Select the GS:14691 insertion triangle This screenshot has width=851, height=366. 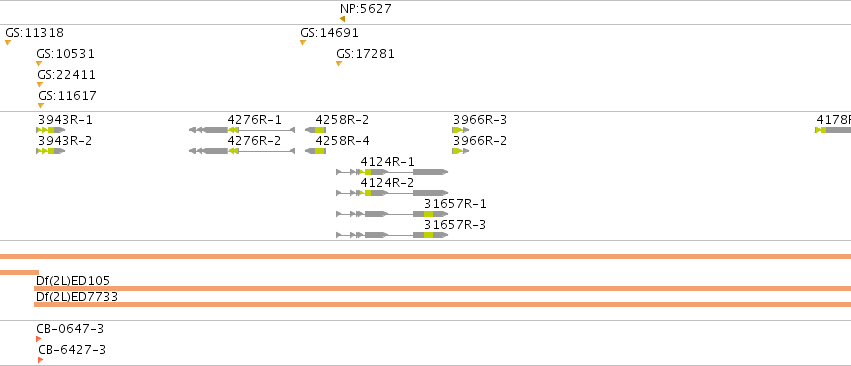(303, 42)
